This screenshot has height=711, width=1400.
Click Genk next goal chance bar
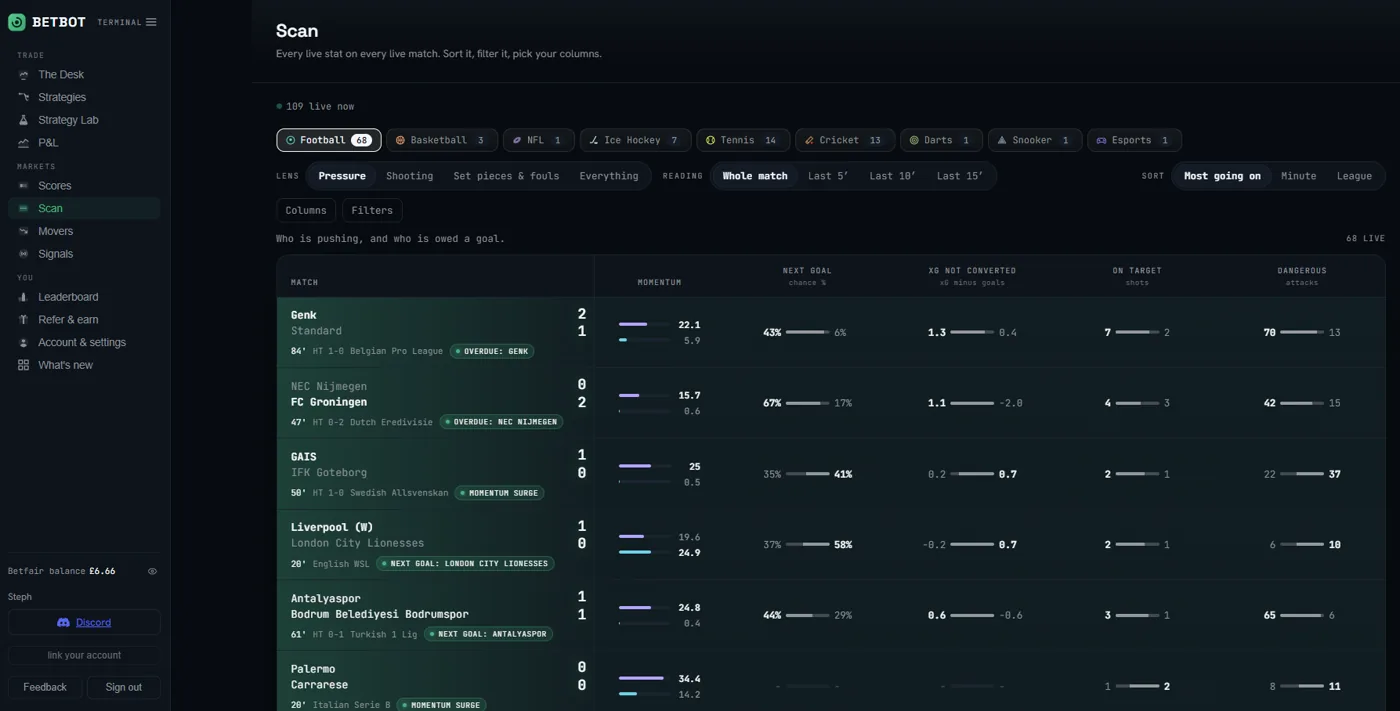[807, 332]
